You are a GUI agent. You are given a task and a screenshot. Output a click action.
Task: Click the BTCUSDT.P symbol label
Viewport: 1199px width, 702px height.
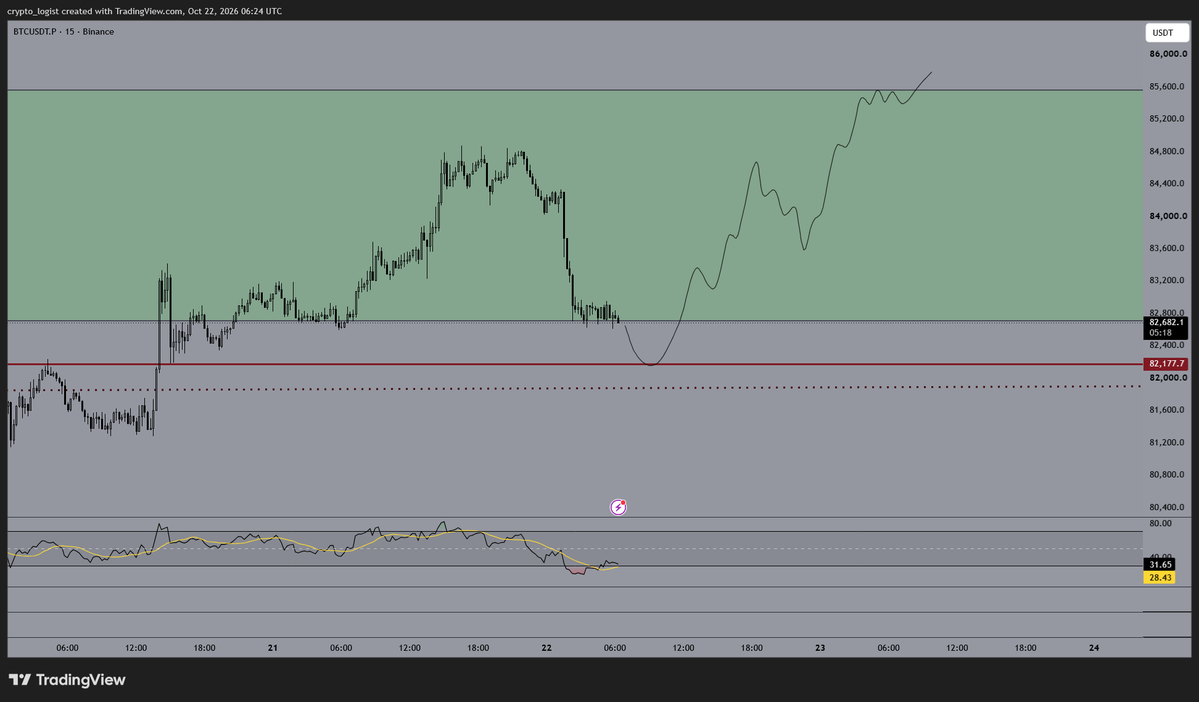click(35, 32)
